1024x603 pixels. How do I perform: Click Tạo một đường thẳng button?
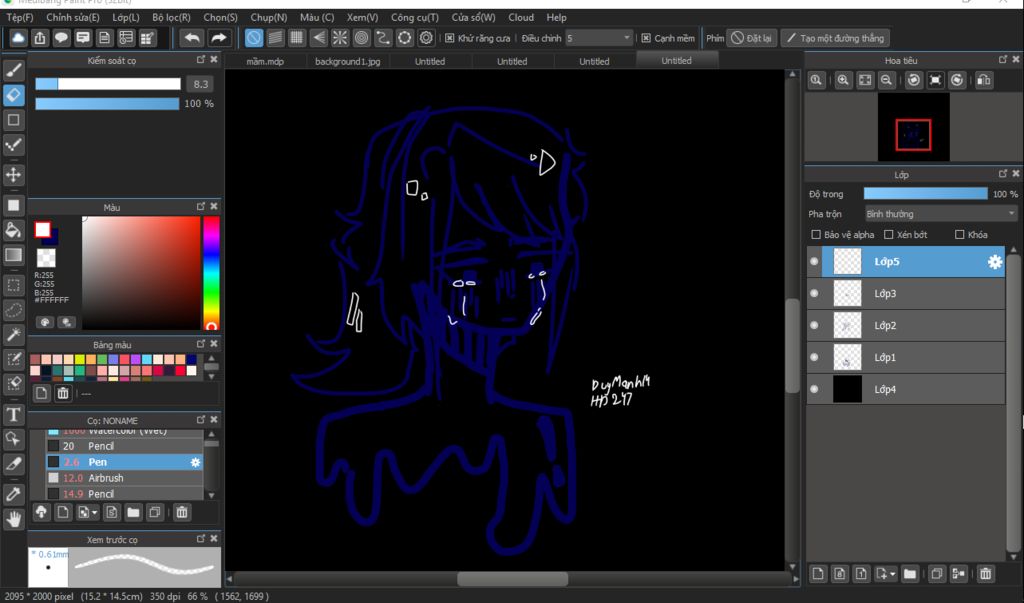[835, 38]
